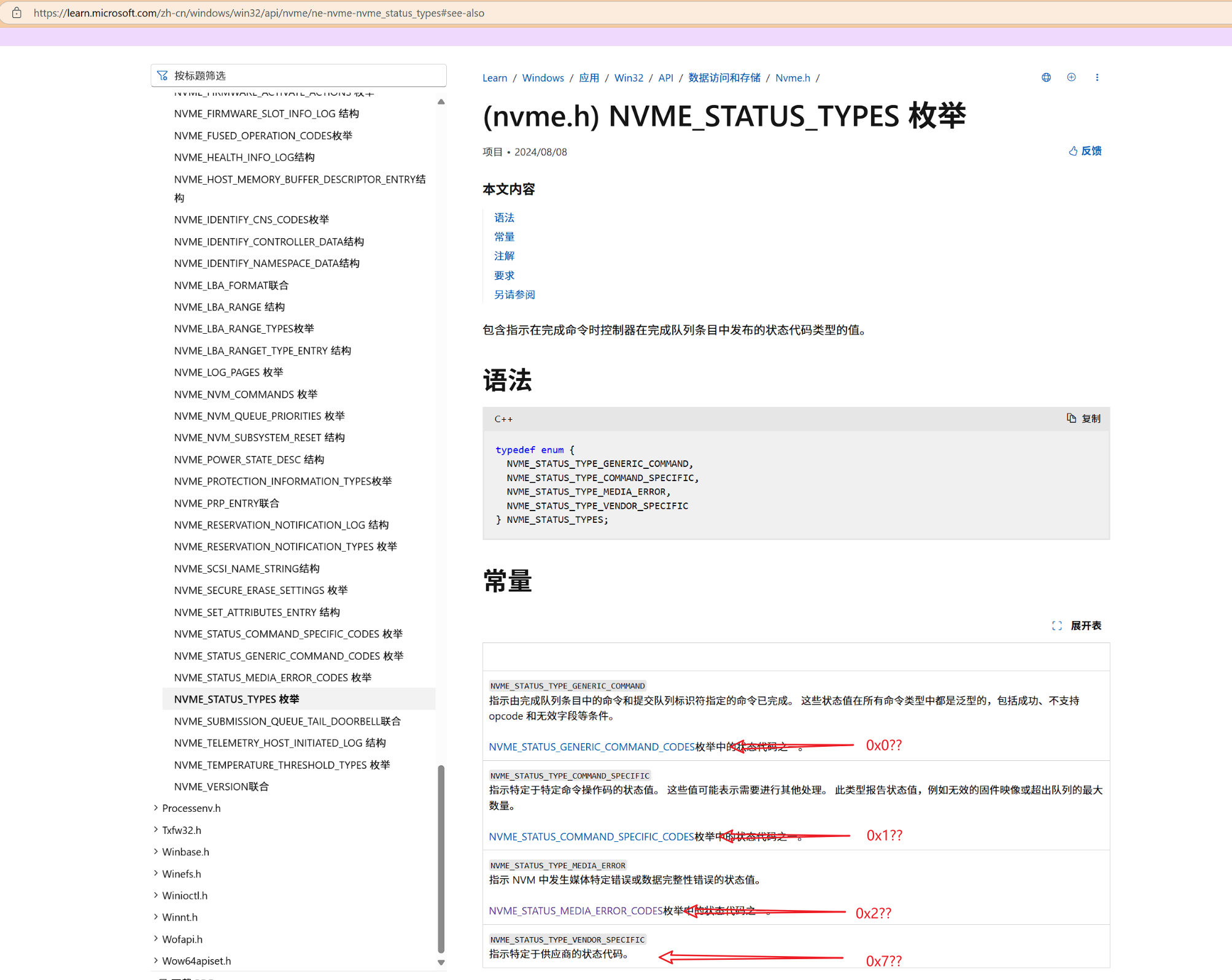Click the add to collection plus icon
The image size is (1232, 980).
tap(1071, 77)
